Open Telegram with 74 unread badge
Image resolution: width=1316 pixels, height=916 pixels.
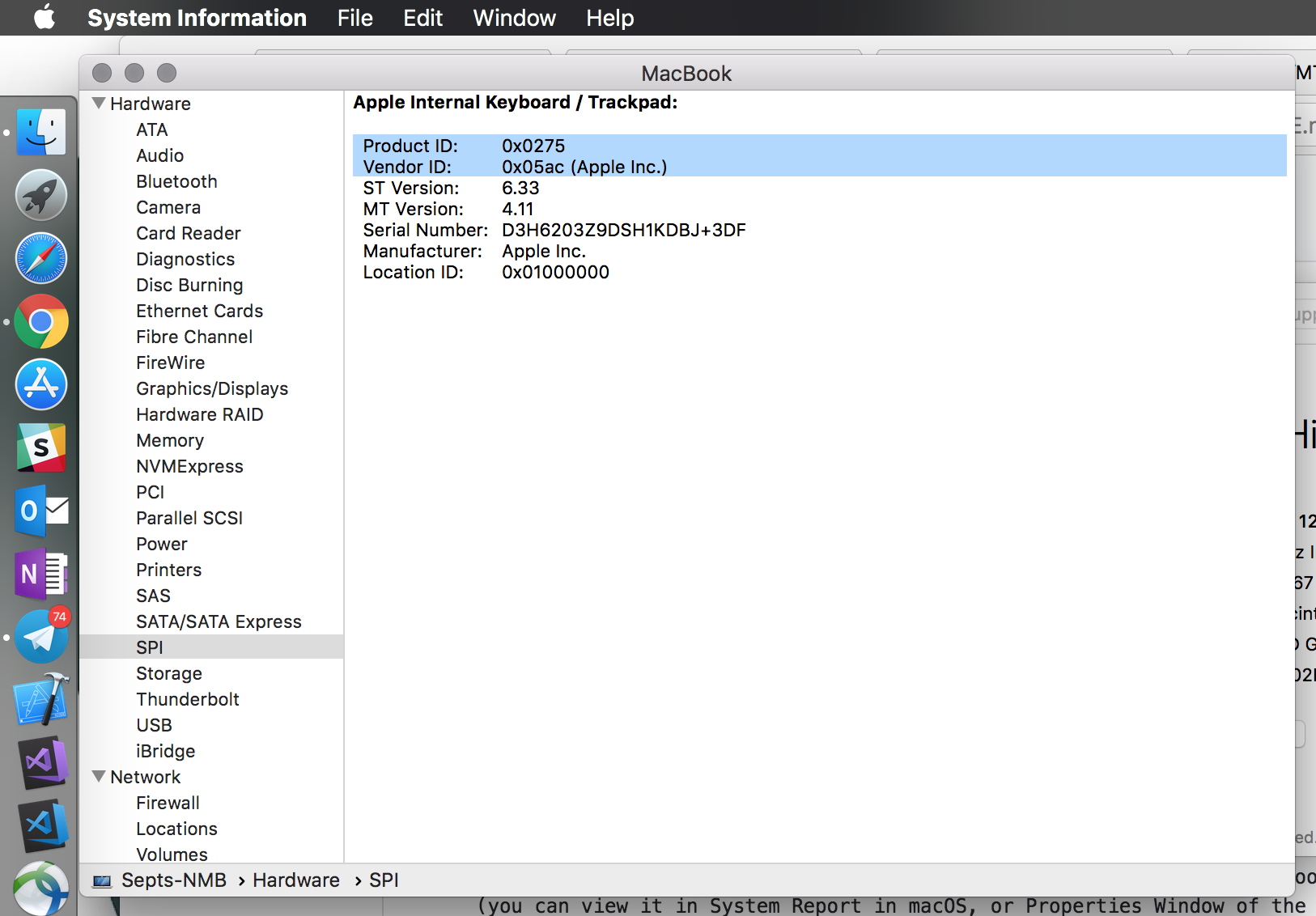(x=41, y=637)
